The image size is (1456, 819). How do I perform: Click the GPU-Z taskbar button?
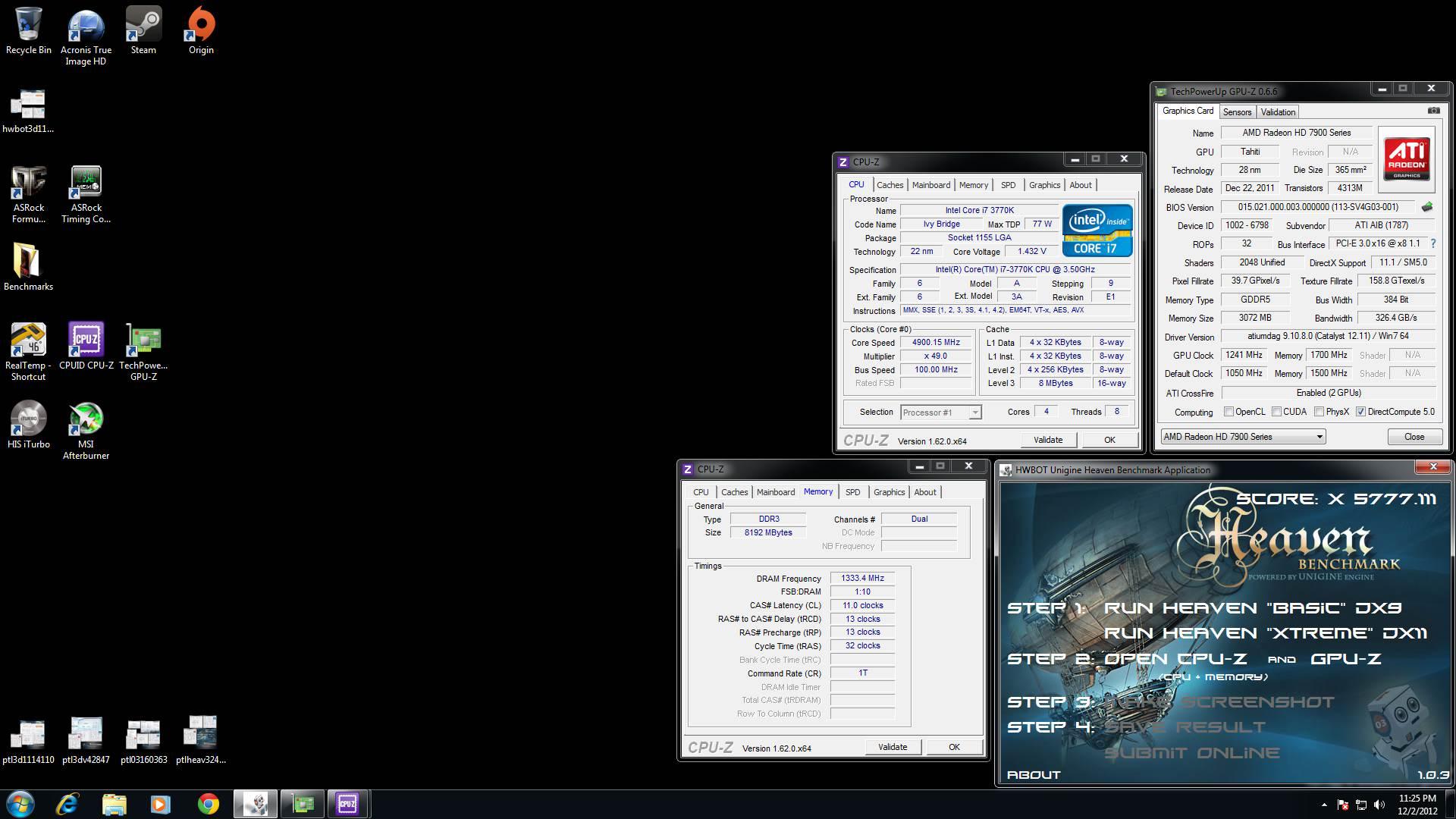pos(303,804)
